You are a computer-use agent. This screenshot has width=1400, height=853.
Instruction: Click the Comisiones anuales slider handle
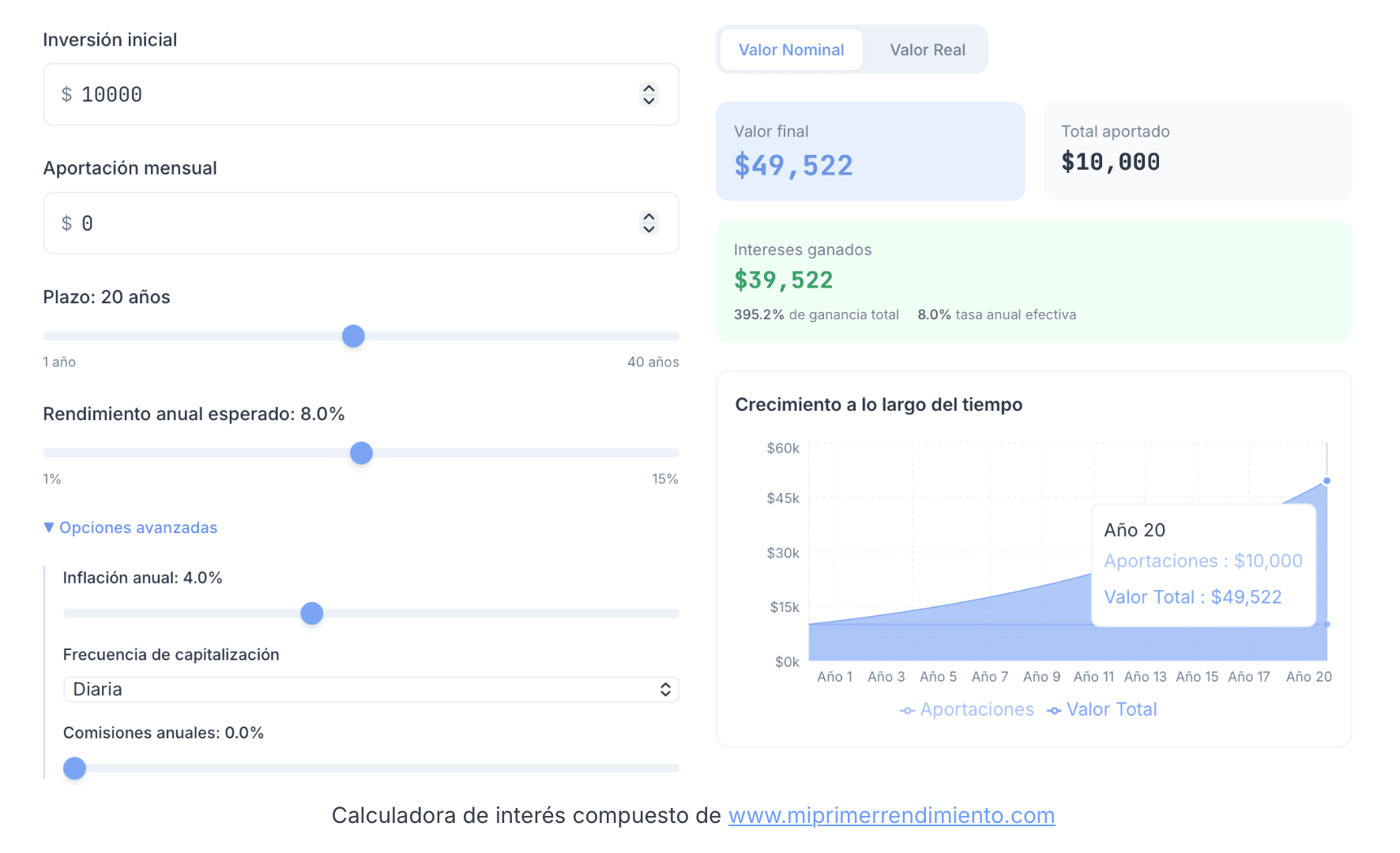tap(74, 768)
